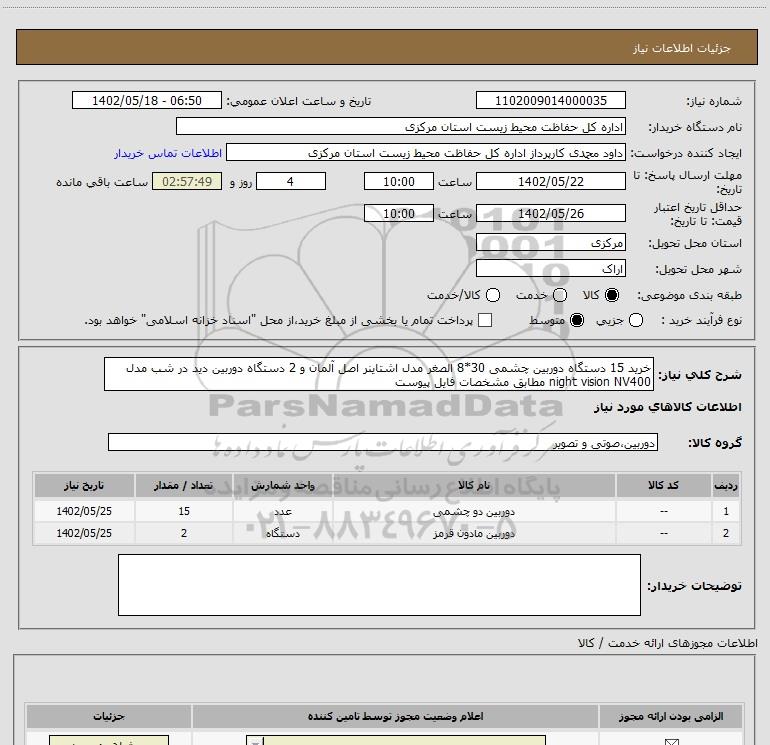The width and height of the screenshot is (770, 745).
Task: Select item row دوربین دو چشمی
Action: click(x=386, y=511)
